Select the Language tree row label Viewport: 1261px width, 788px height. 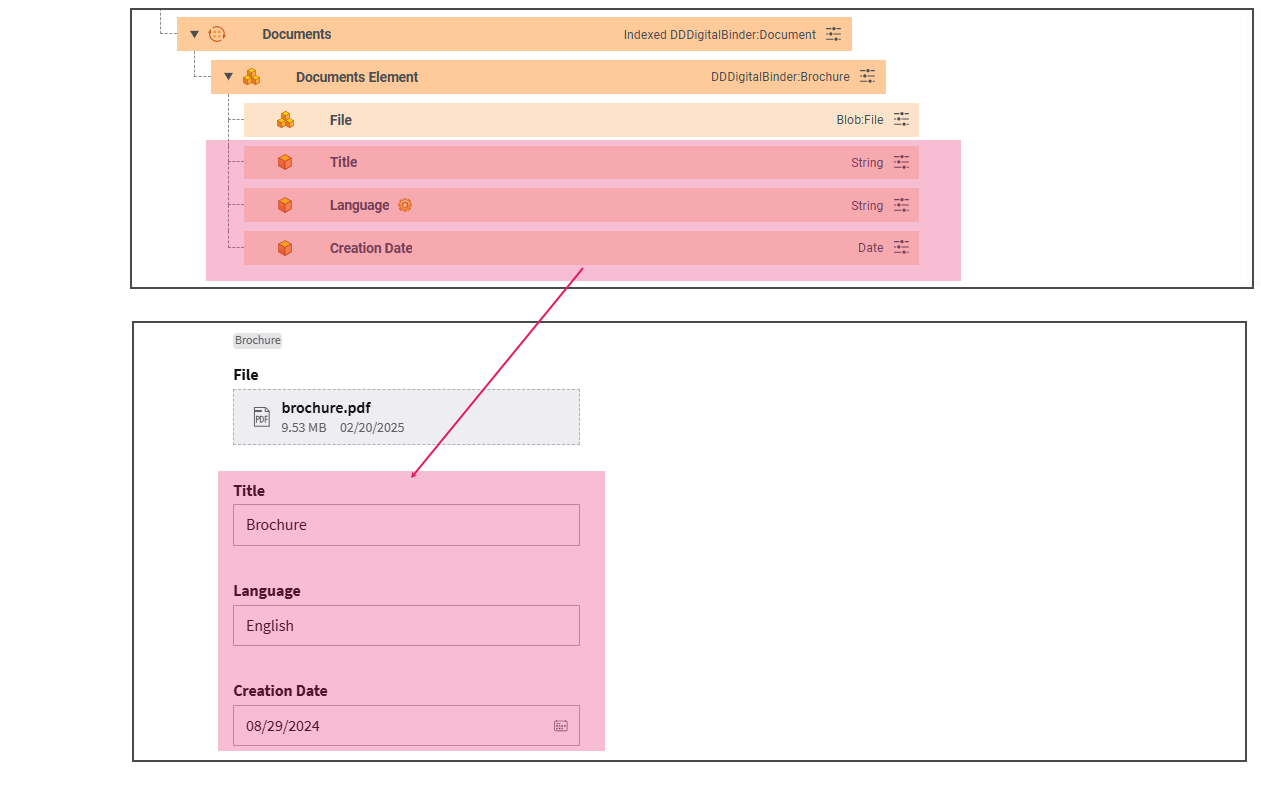pos(359,205)
